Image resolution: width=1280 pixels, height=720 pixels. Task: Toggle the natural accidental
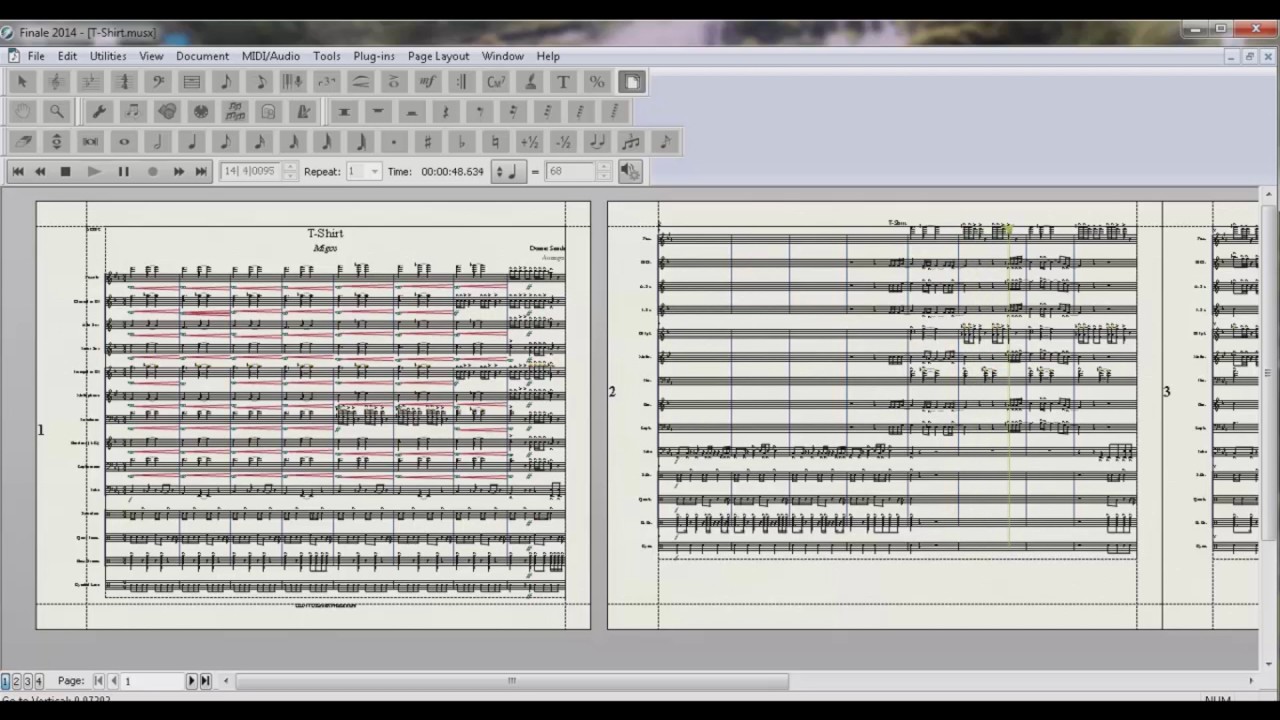coord(496,142)
